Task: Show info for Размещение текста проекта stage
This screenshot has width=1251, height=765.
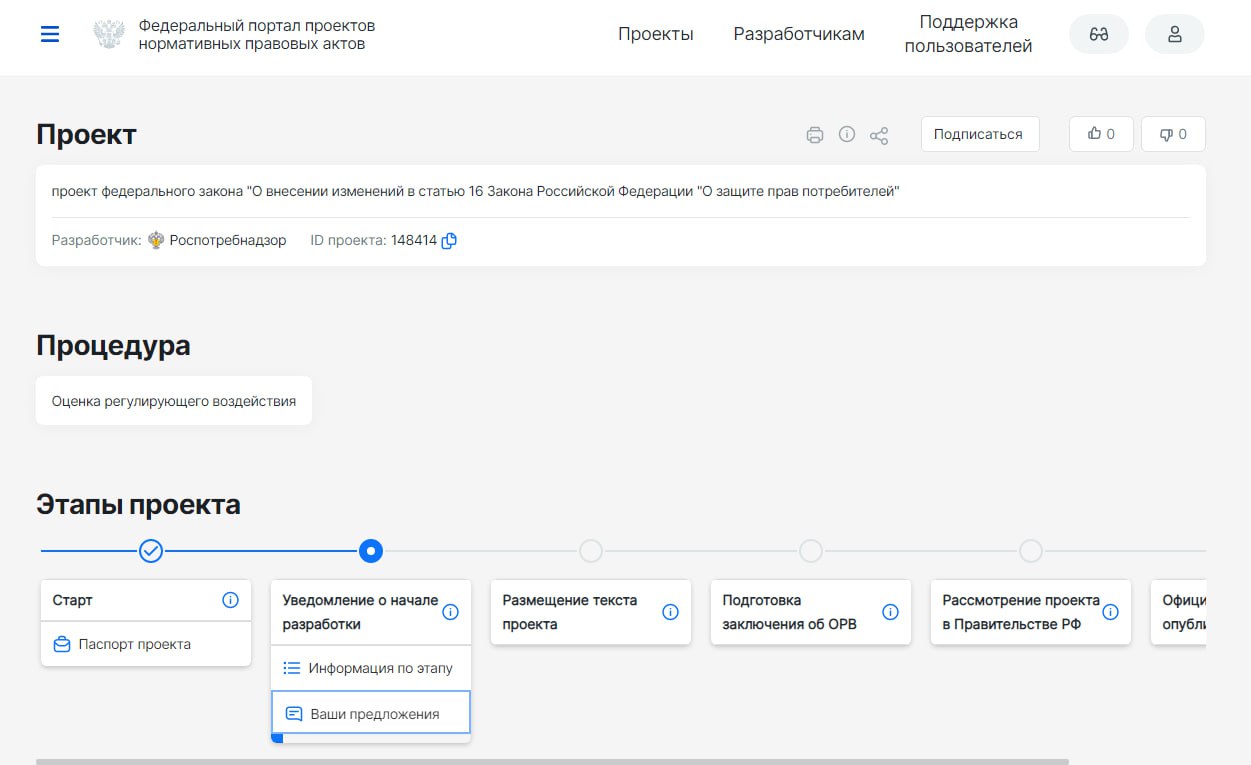Action: coord(670,612)
